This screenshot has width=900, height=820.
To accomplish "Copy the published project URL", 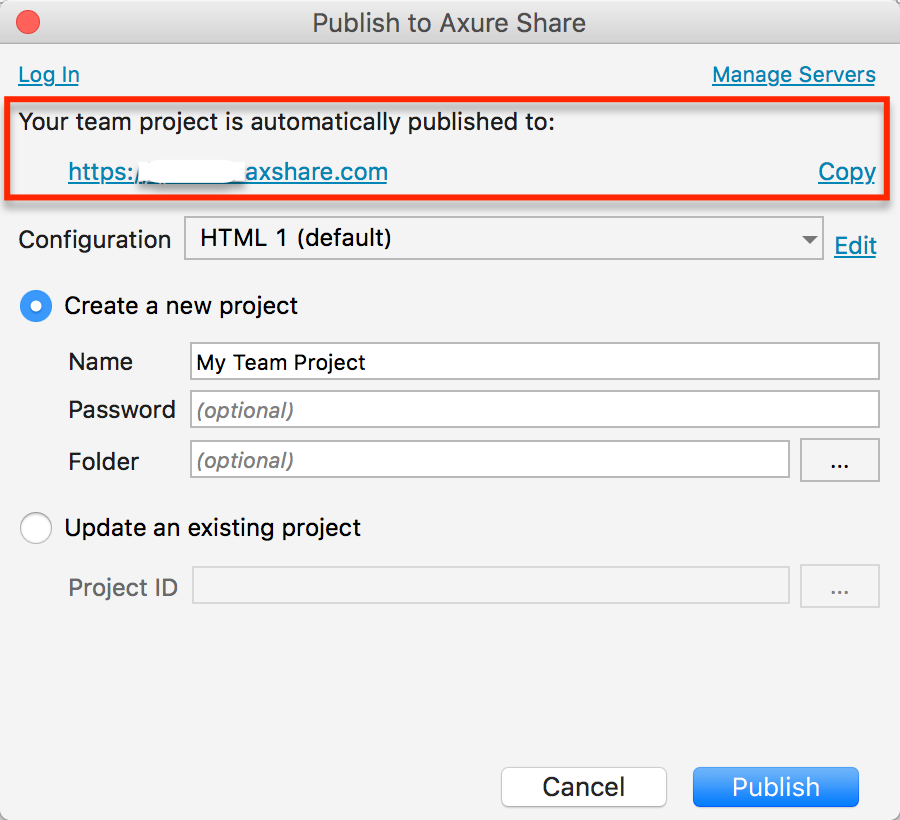I will [x=846, y=172].
